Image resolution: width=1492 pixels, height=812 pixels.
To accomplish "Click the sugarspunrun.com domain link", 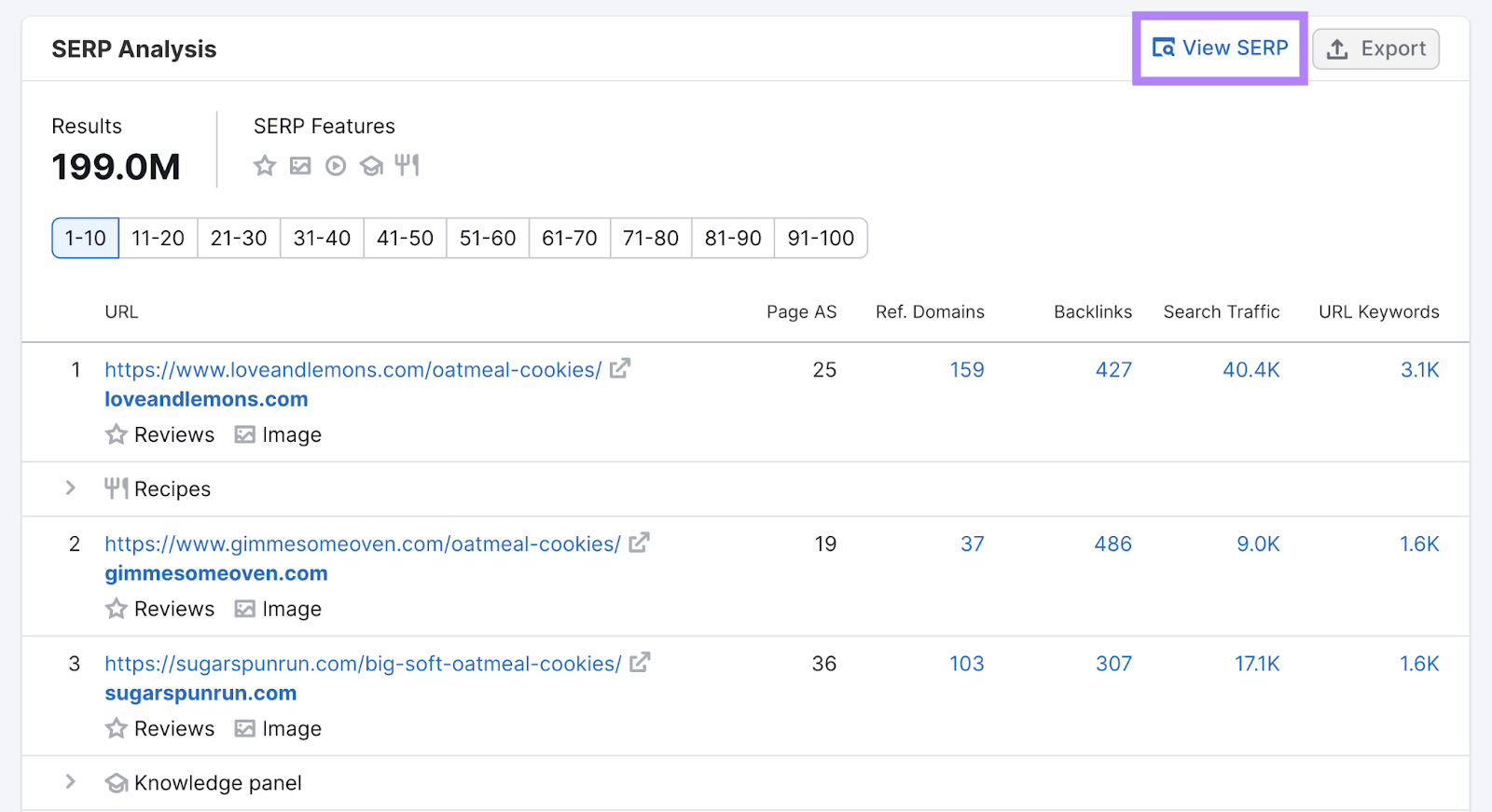I will (x=200, y=694).
